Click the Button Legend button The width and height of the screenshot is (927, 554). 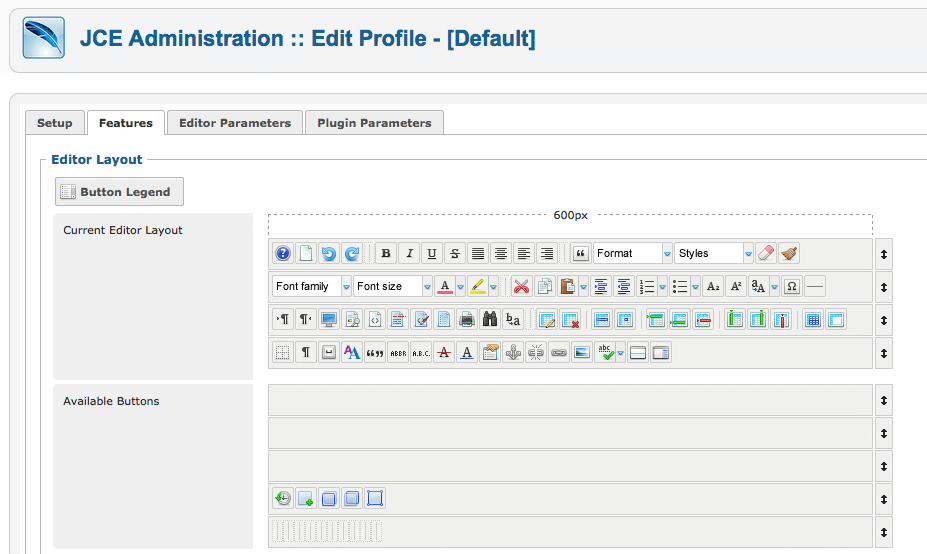(119, 192)
